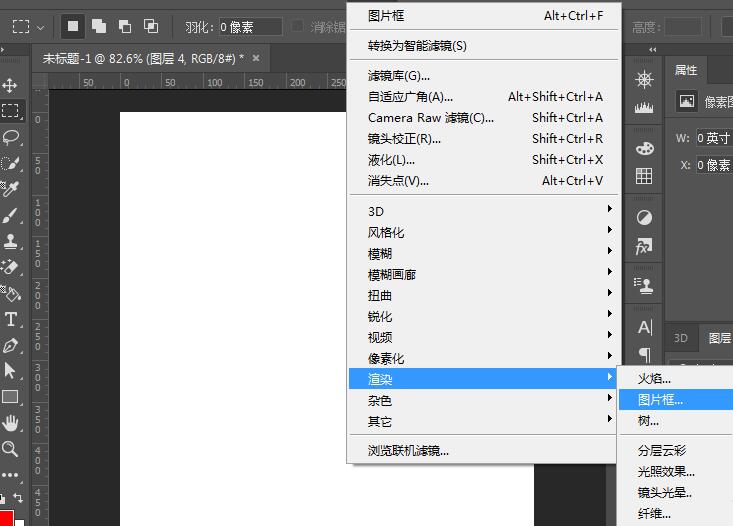Close the 未标题-1 document tab
This screenshot has height=526, width=733.
pos(257,59)
